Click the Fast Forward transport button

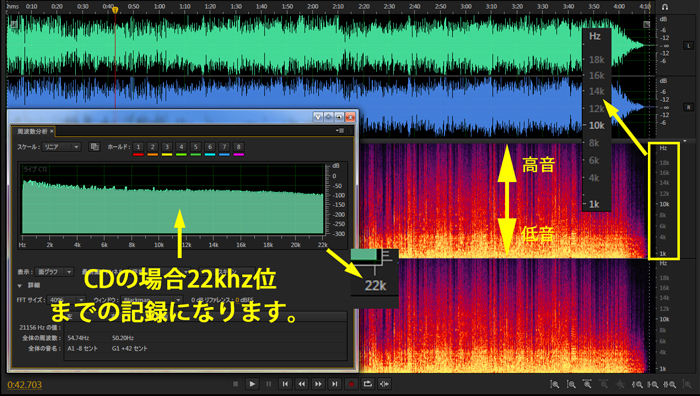pyautogui.click(x=318, y=383)
